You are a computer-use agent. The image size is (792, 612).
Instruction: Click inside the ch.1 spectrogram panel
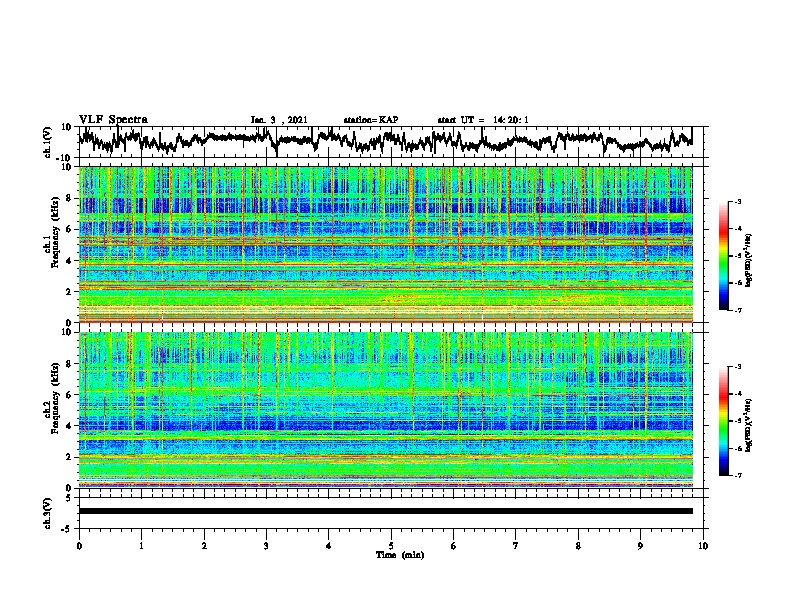[386, 244]
